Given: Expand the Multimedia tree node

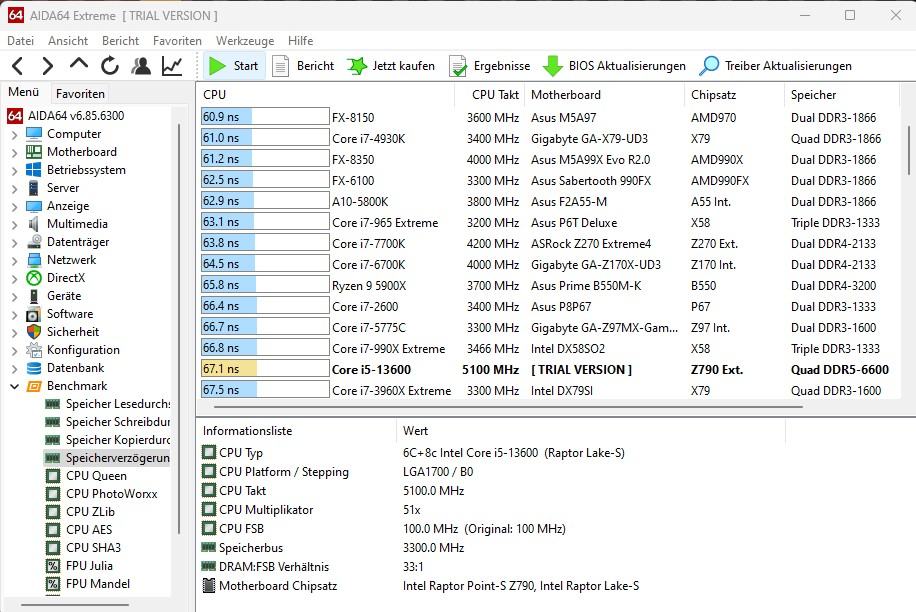Looking at the screenshot, I should click(15, 225).
